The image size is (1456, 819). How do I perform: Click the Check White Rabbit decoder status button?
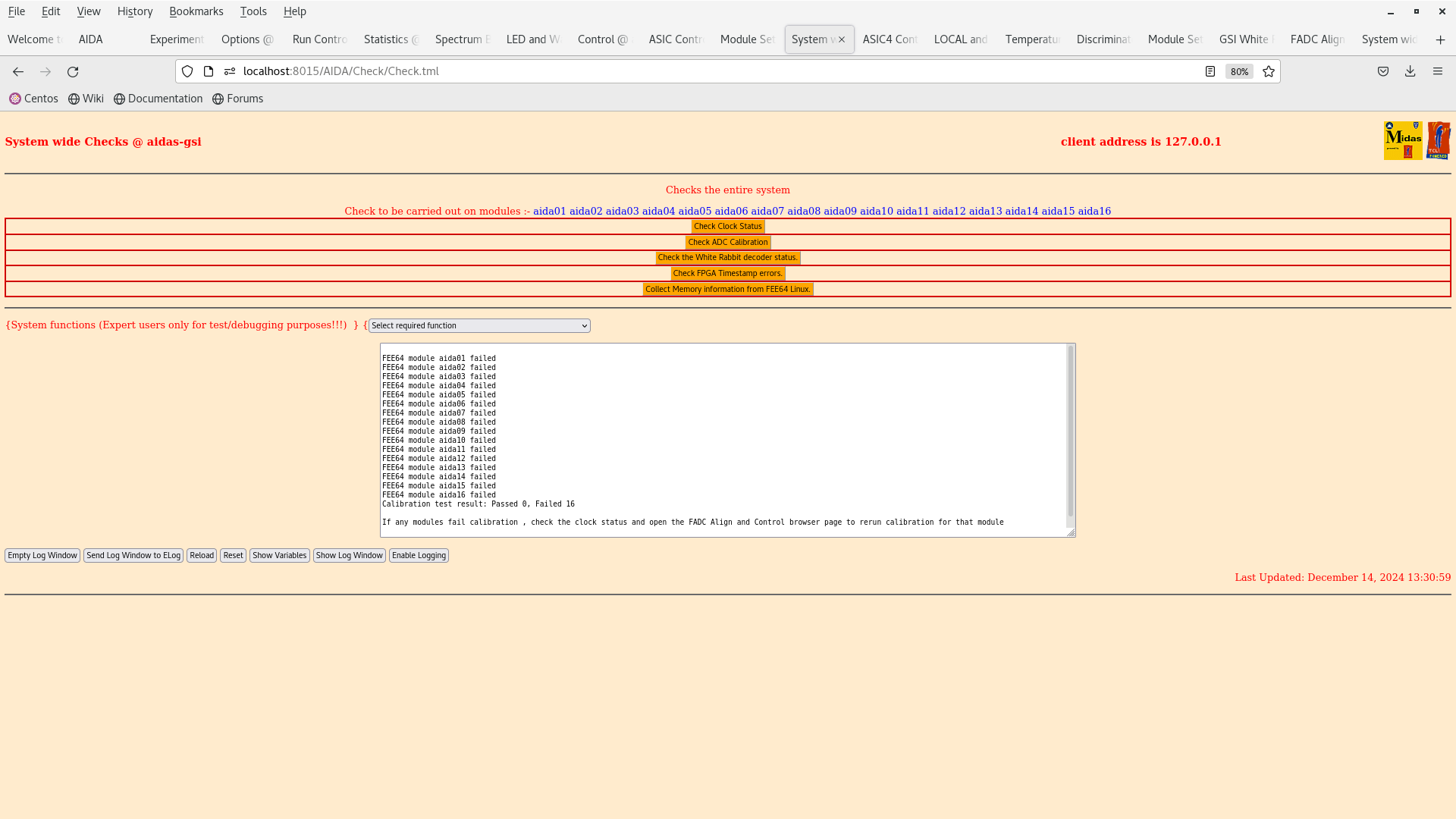pyautogui.click(x=728, y=257)
